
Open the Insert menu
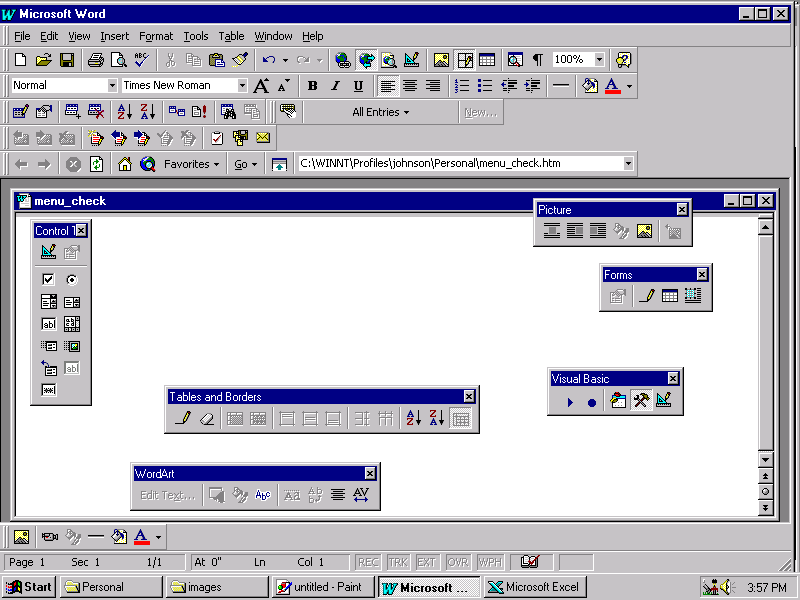(x=114, y=36)
